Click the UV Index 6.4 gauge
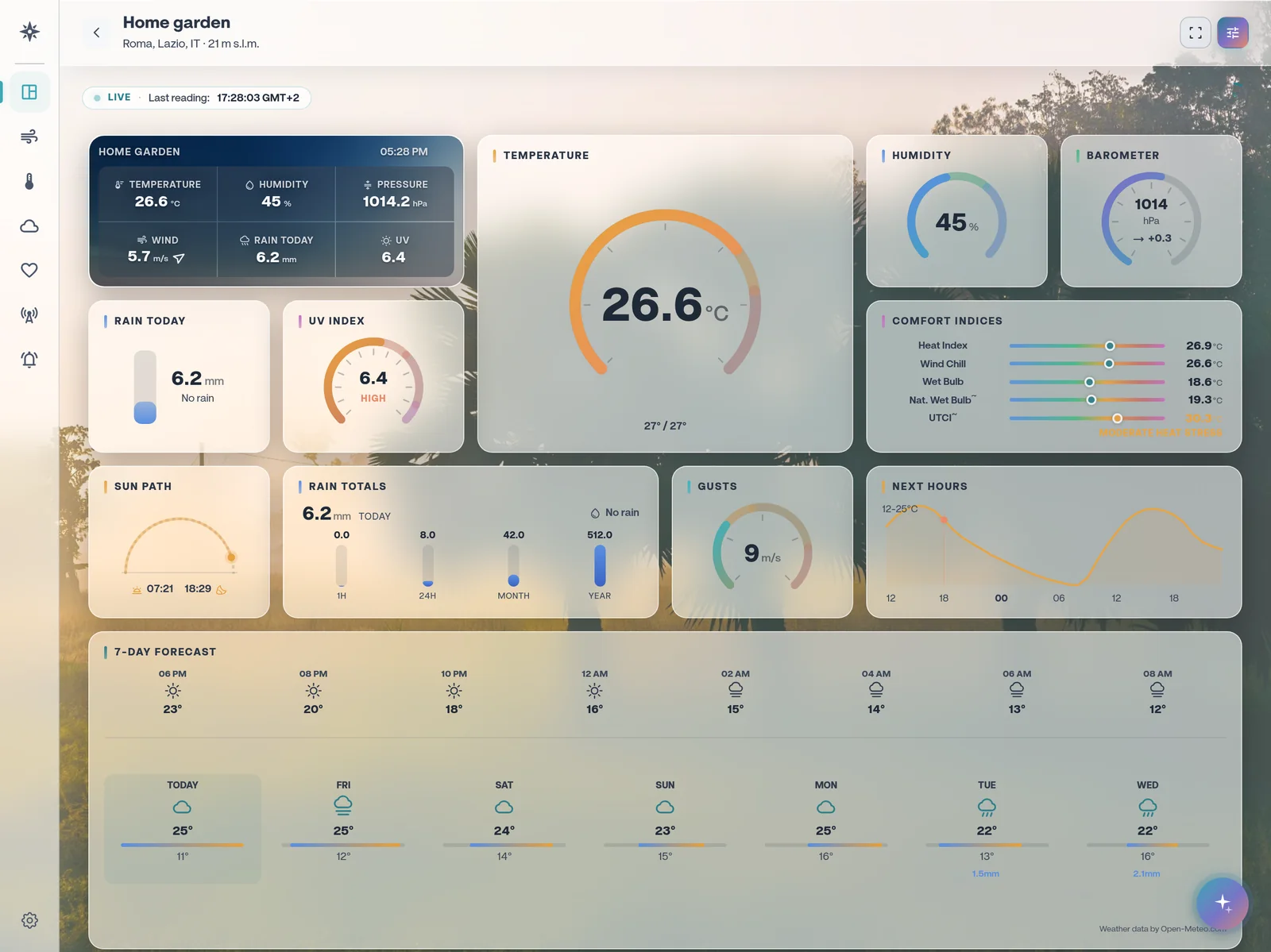 (373, 381)
